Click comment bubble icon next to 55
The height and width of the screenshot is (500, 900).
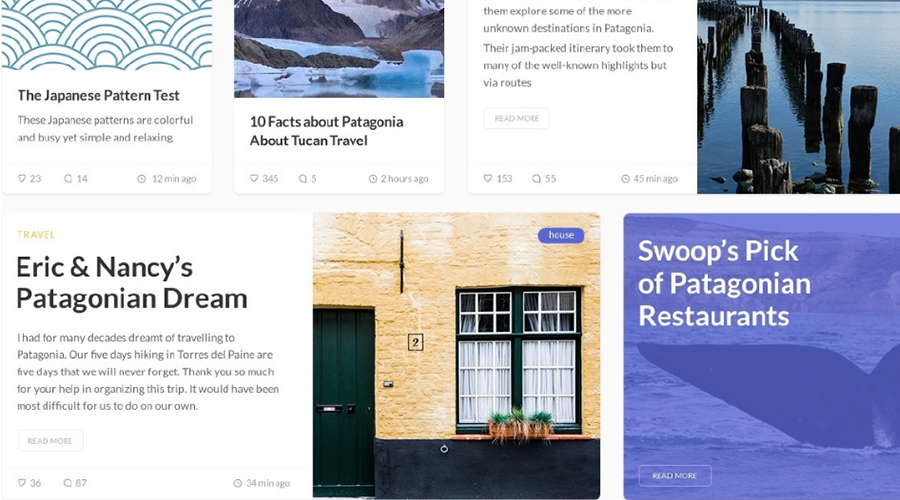point(536,179)
